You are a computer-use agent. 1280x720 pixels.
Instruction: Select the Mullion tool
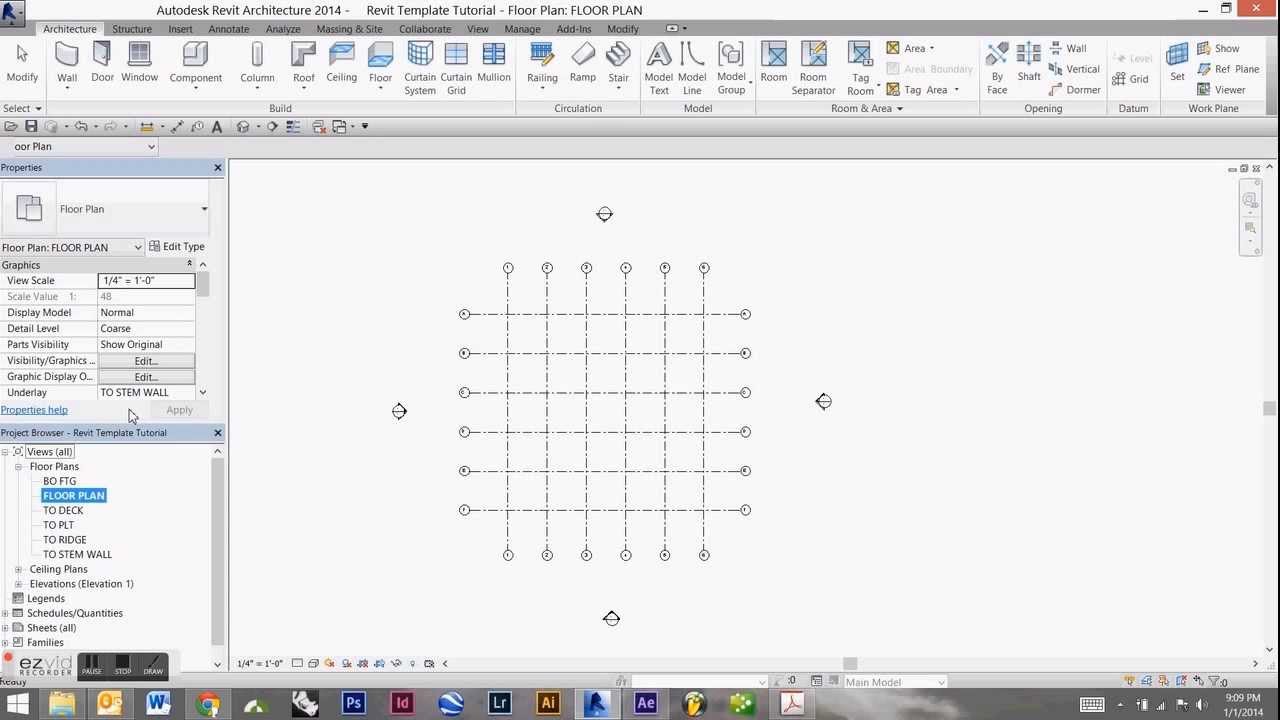point(494,63)
